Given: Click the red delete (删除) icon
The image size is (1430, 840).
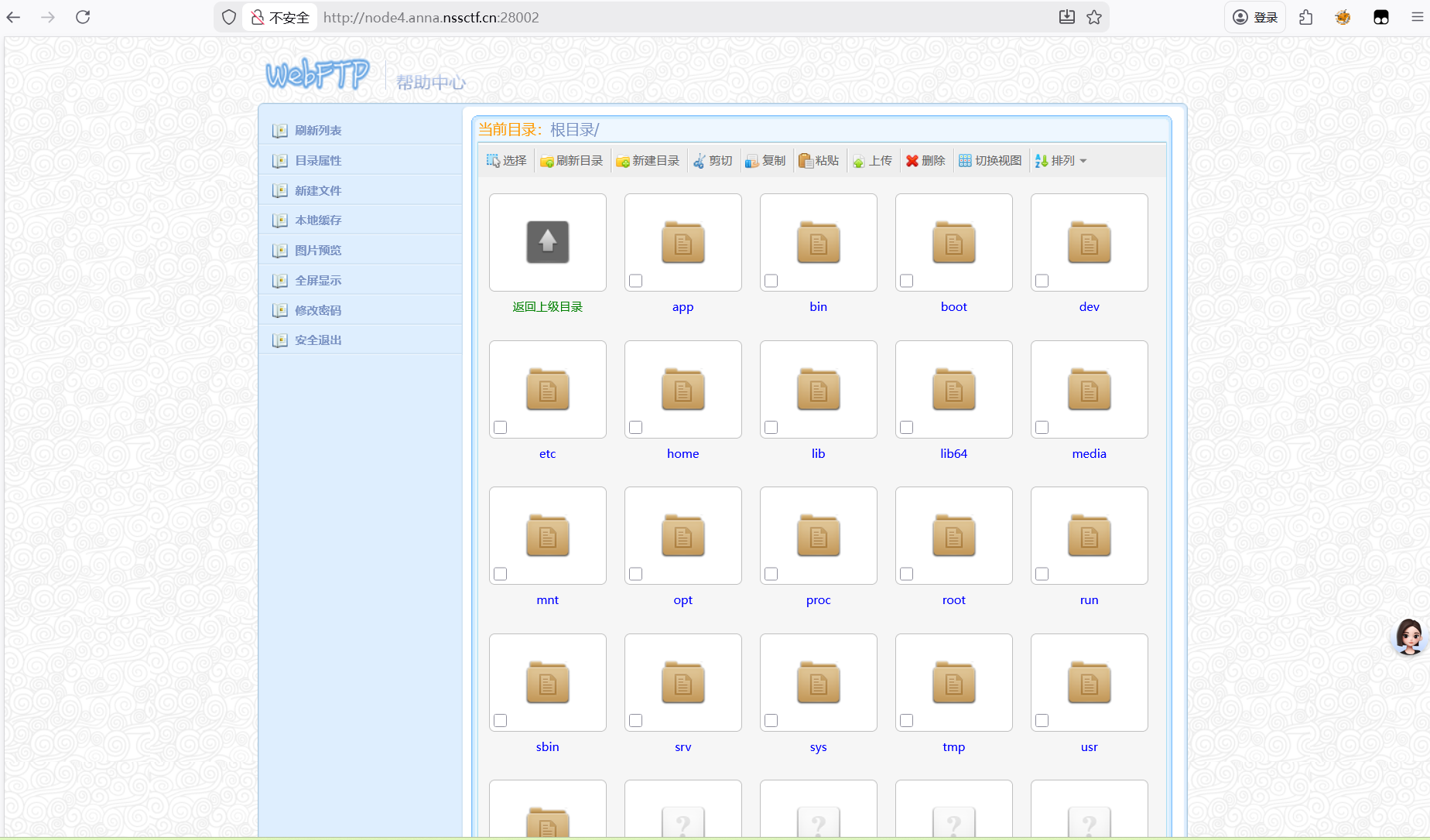Looking at the screenshot, I should tap(912, 161).
